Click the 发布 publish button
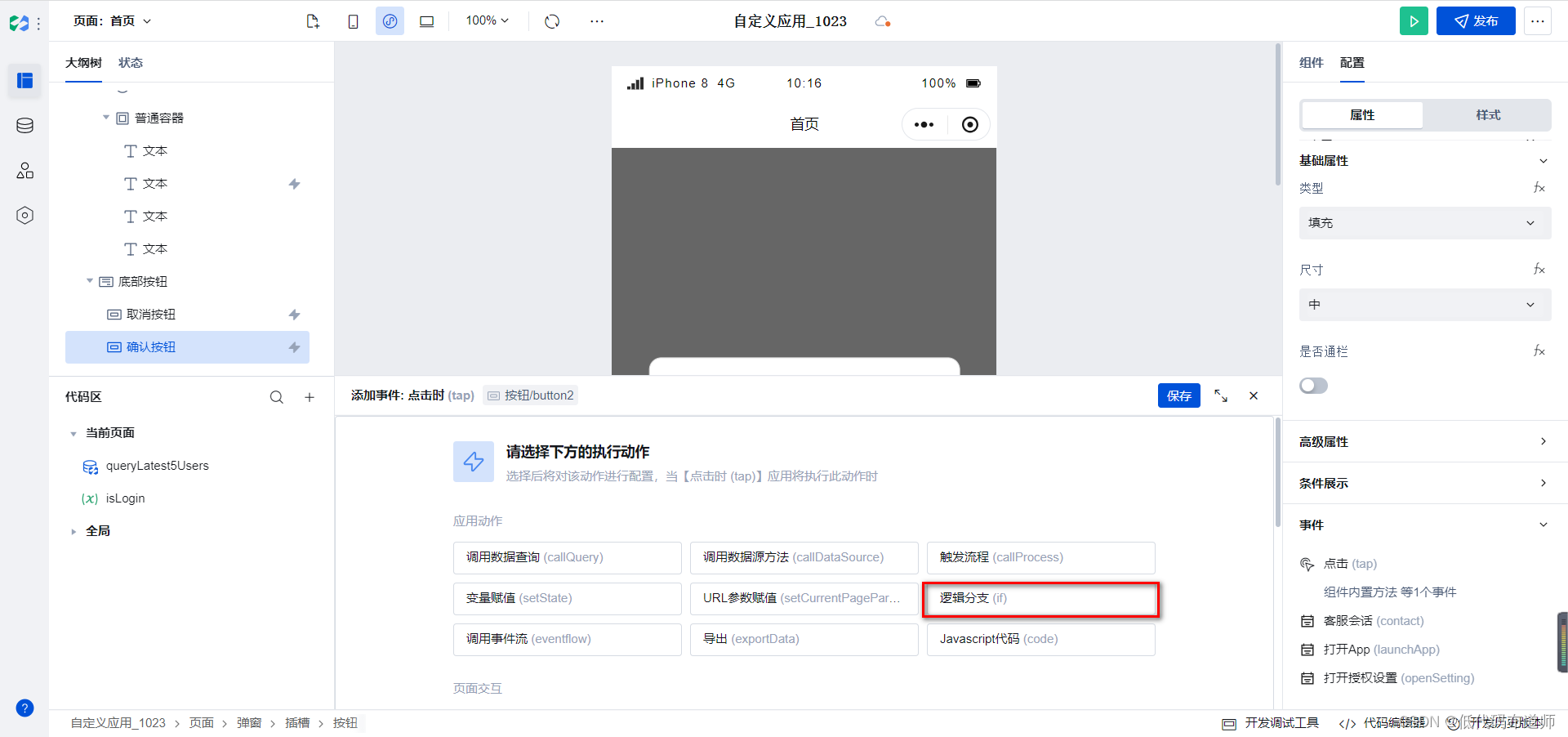Image resolution: width=1568 pixels, height=737 pixels. point(1476,21)
